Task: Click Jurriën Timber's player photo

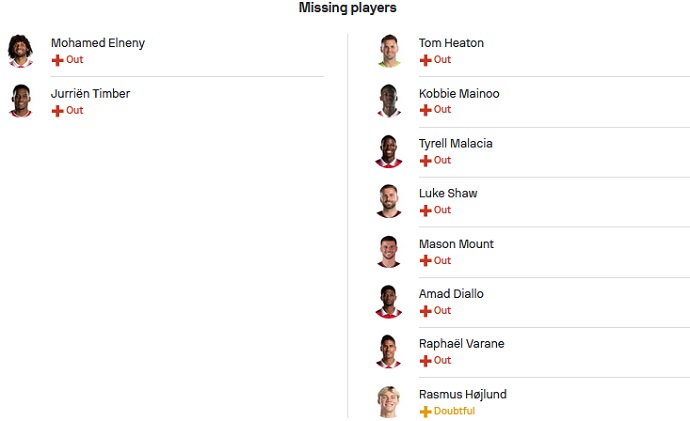Action: 20,100
